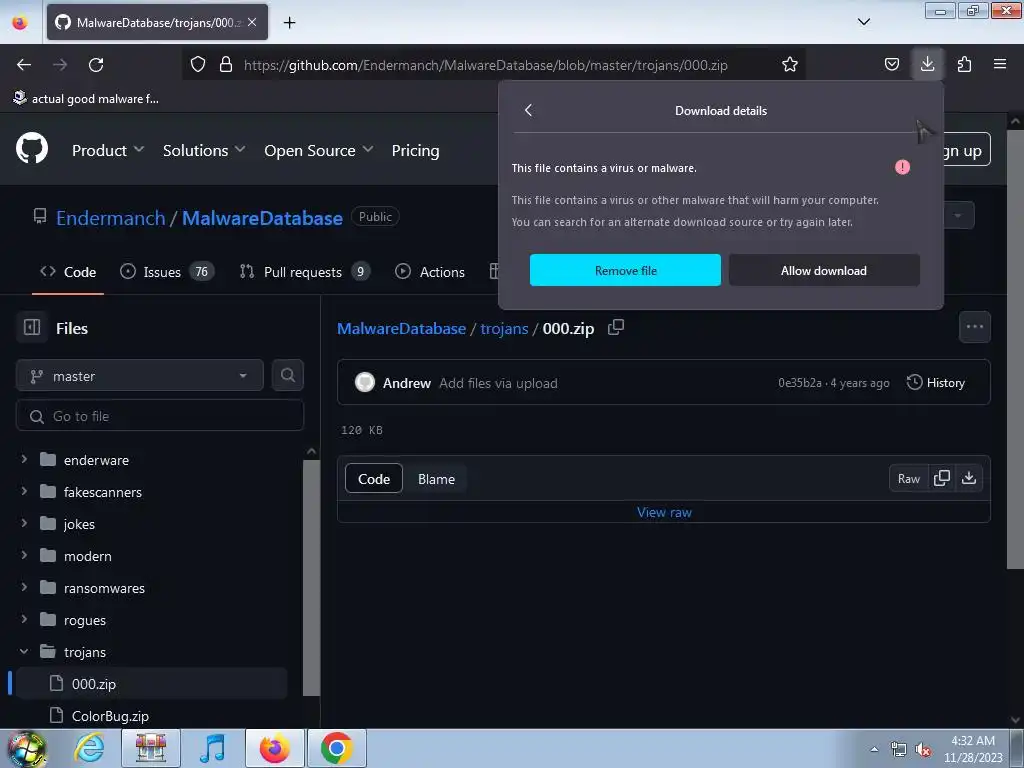
Task: Open the bookmark 'actual good malware f...'
Action: 86,99
